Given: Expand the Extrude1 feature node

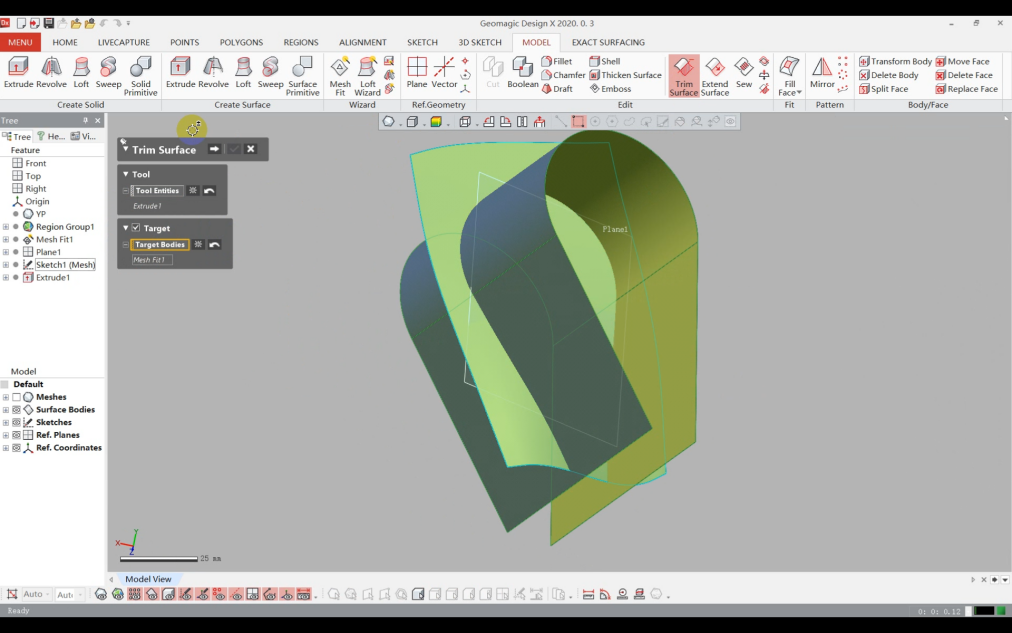Looking at the screenshot, I should 6,278.
